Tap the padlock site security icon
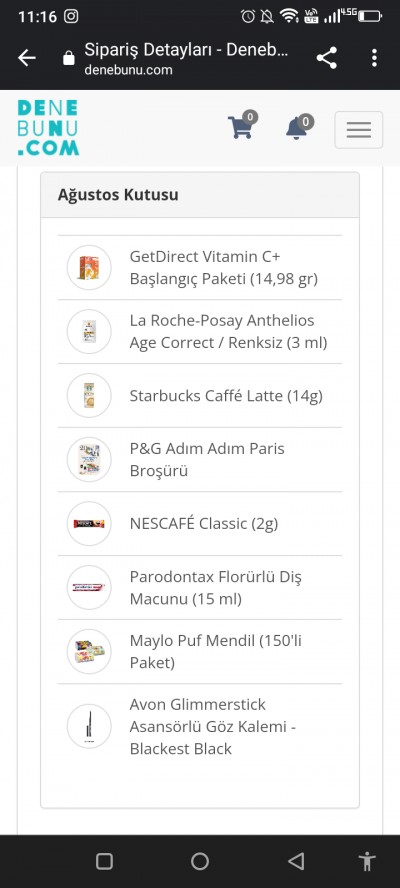The image size is (400, 888). point(69,58)
